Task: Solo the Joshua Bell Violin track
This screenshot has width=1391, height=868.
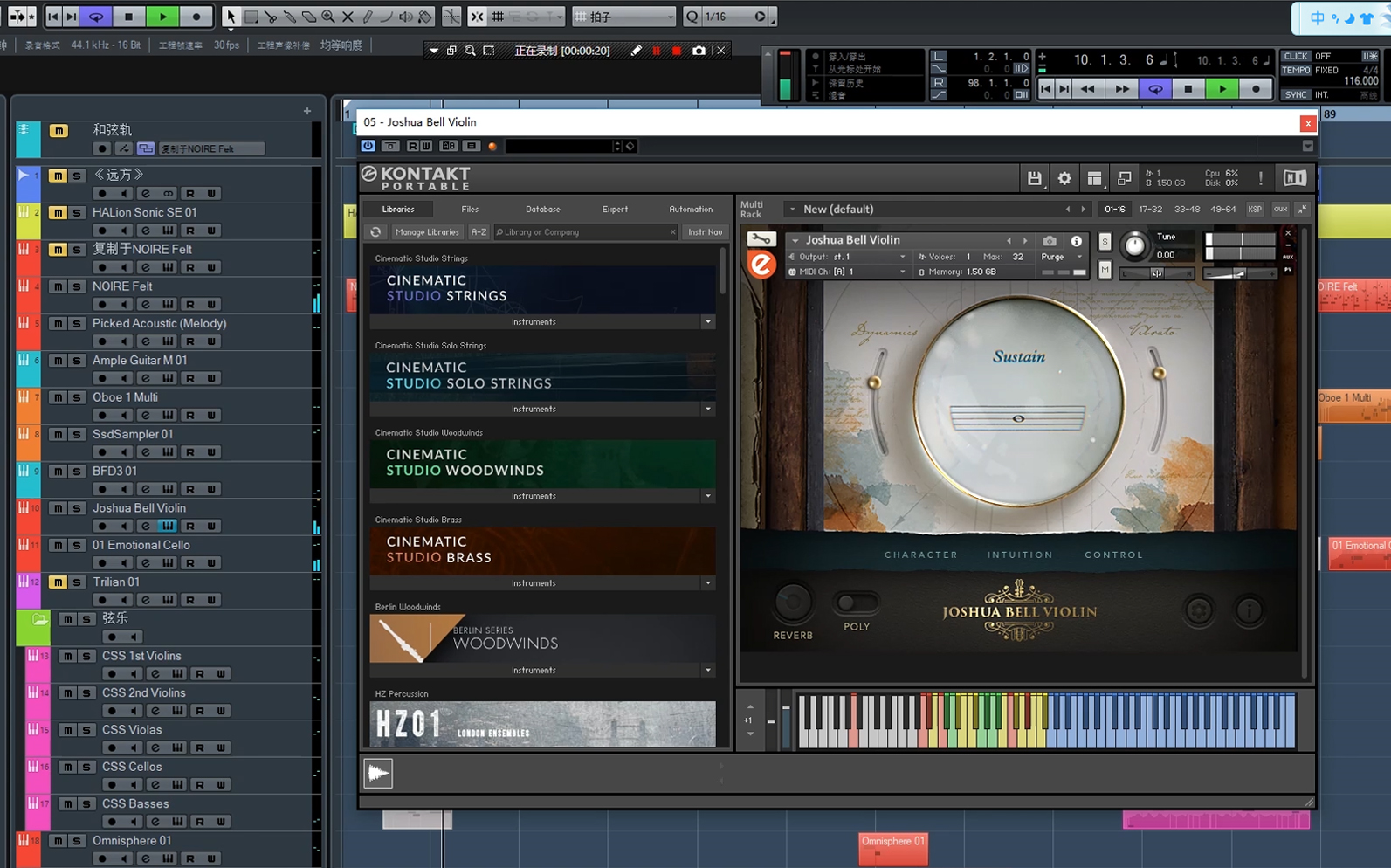Action: pyautogui.click(x=77, y=507)
